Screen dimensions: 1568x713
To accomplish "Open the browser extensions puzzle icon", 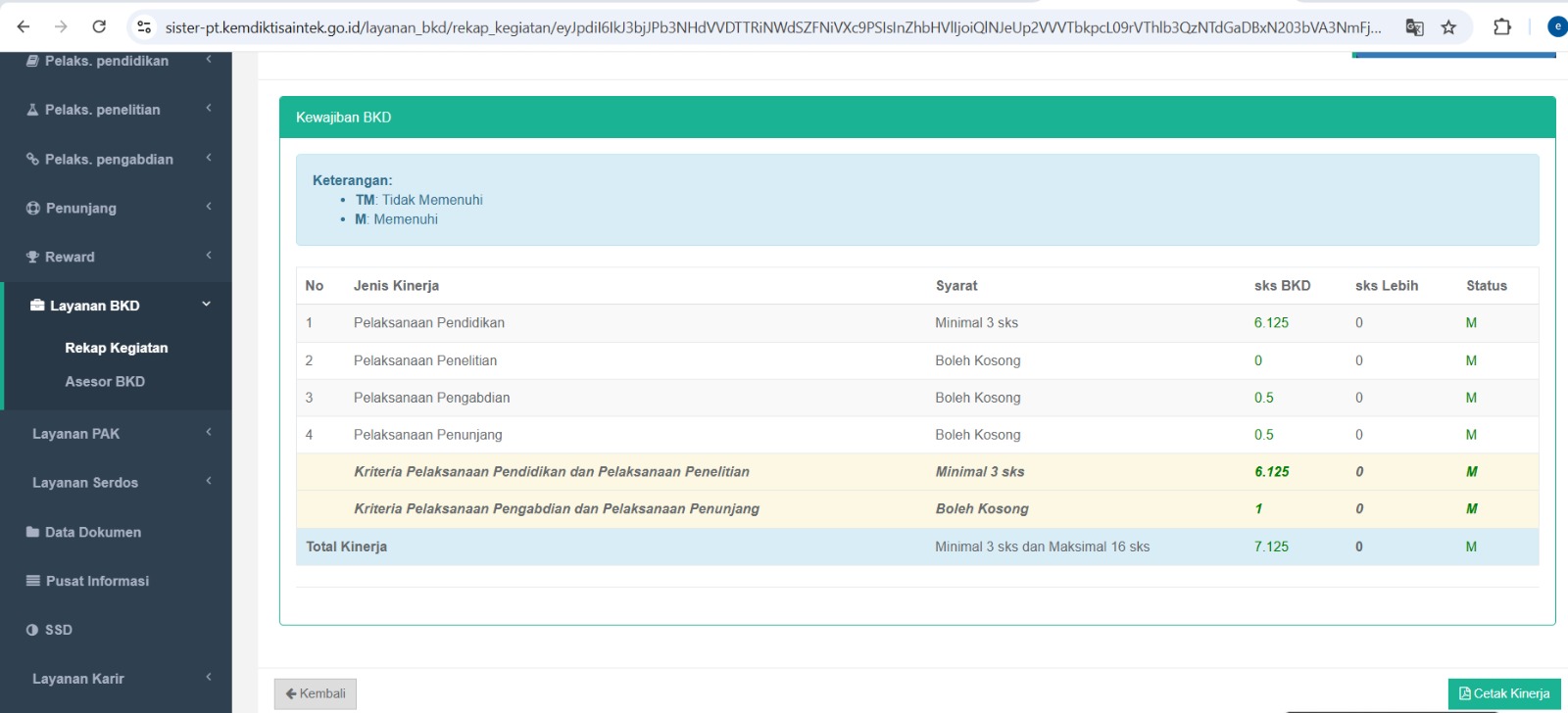I will (x=1502, y=27).
